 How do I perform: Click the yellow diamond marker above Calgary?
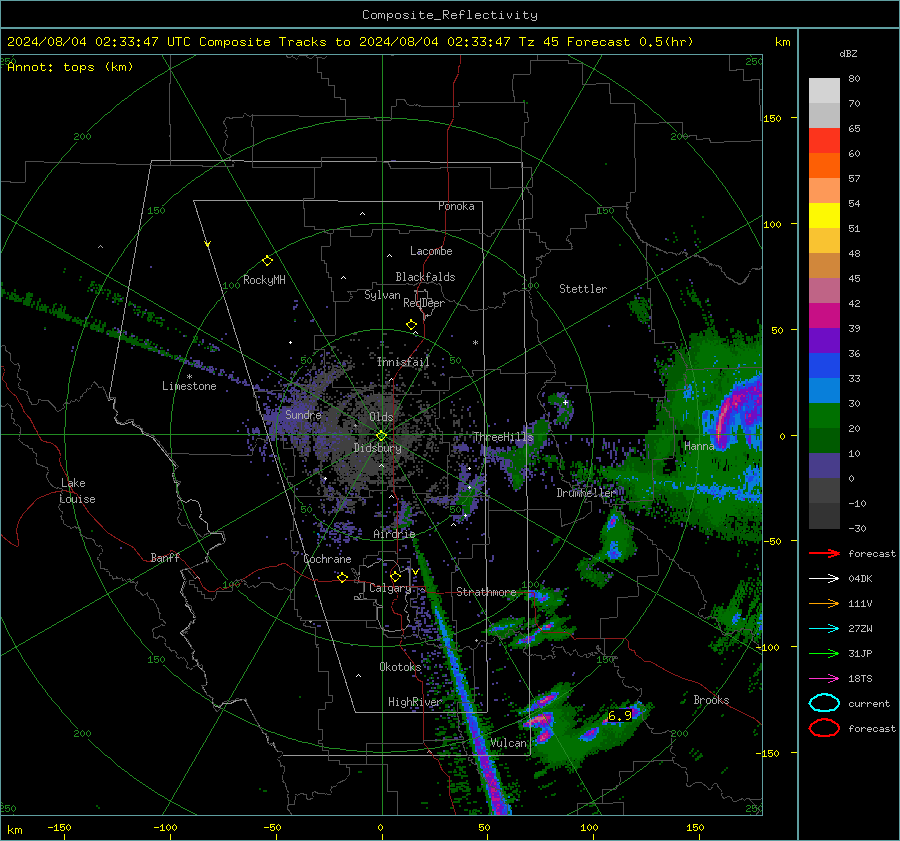click(395, 576)
